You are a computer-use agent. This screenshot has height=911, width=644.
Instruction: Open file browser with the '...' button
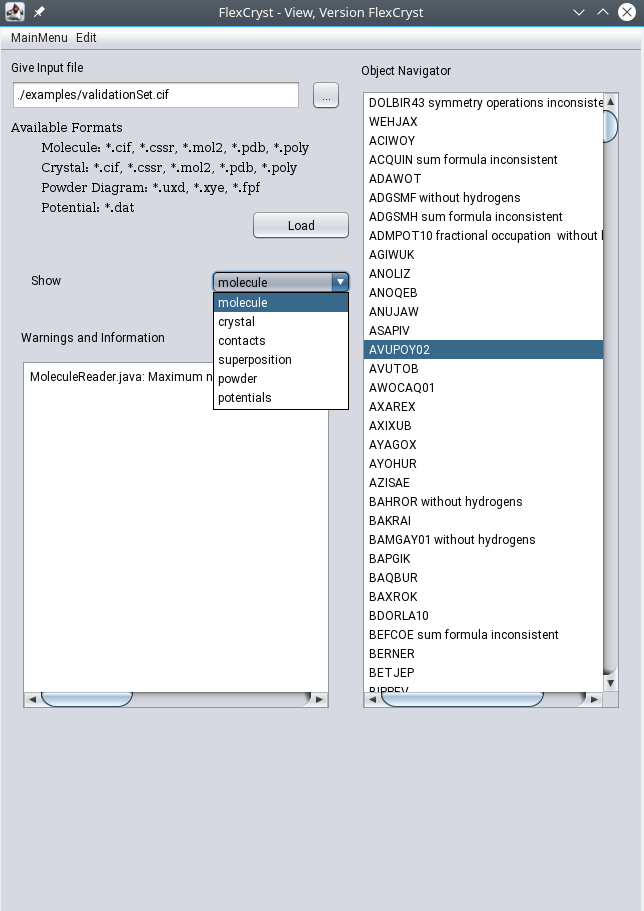[x=325, y=95]
